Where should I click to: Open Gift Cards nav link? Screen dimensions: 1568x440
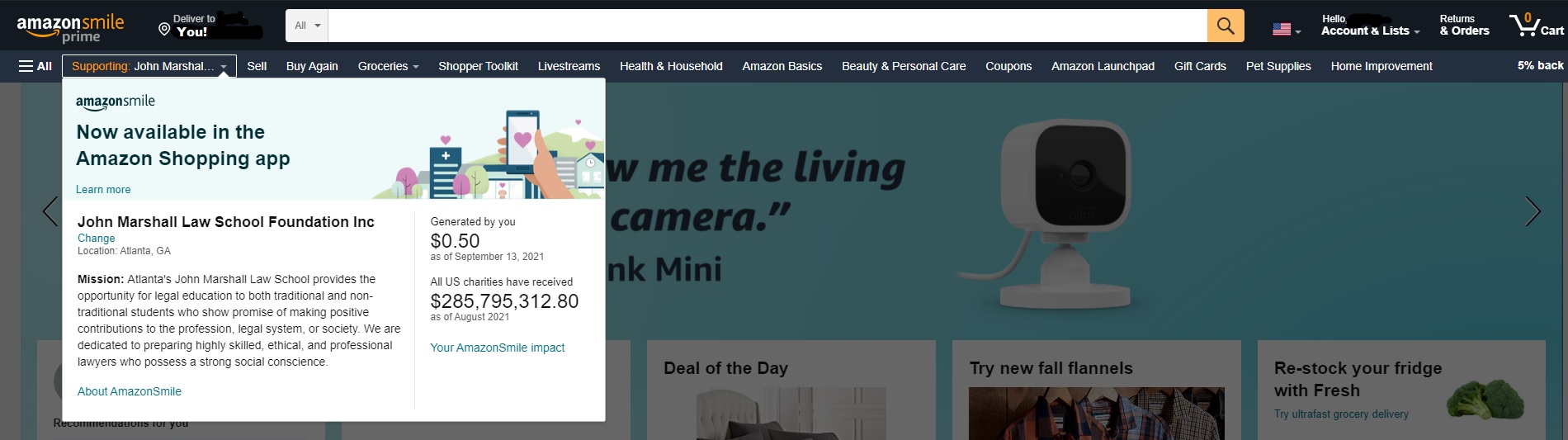1200,66
